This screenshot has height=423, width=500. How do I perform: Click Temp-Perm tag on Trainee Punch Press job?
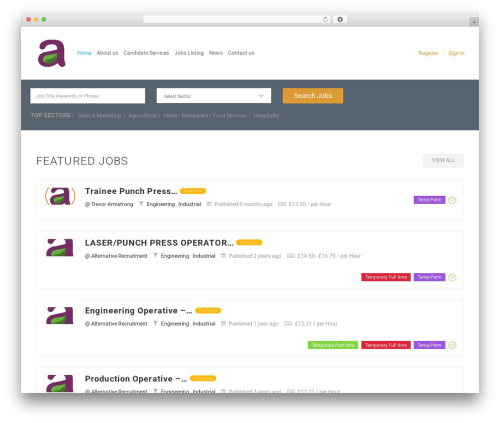[429, 200]
